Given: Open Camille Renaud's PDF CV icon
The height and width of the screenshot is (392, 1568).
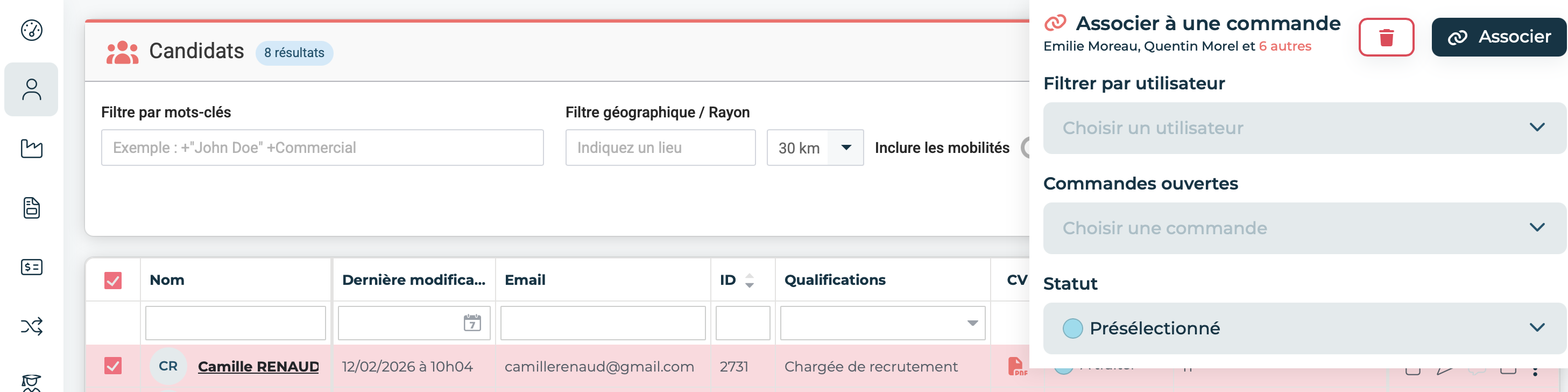Looking at the screenshot, I should coord(1016,366).
